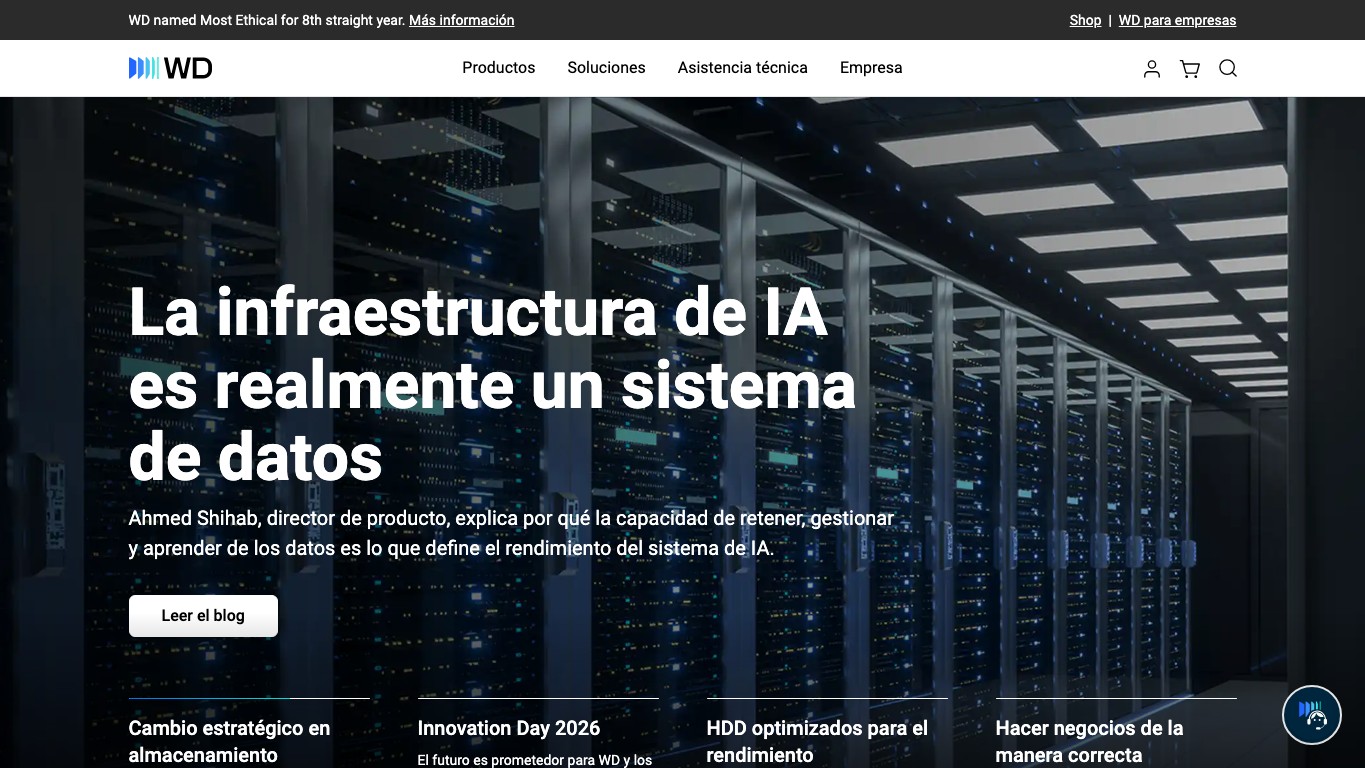Open the user account icon
The width and height of the screenshot is (1365, 768).
1152,68
